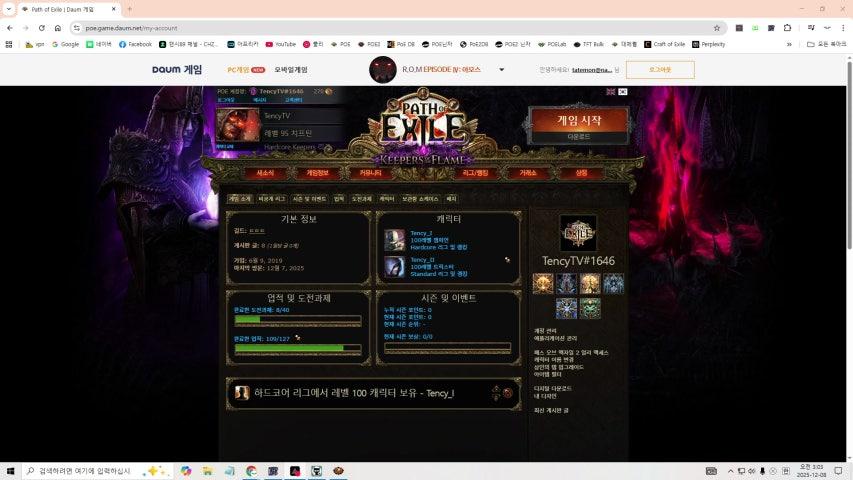Click the level 100 hardcore character achievement icon
853x480 pixels.
[x=242, y=392]
